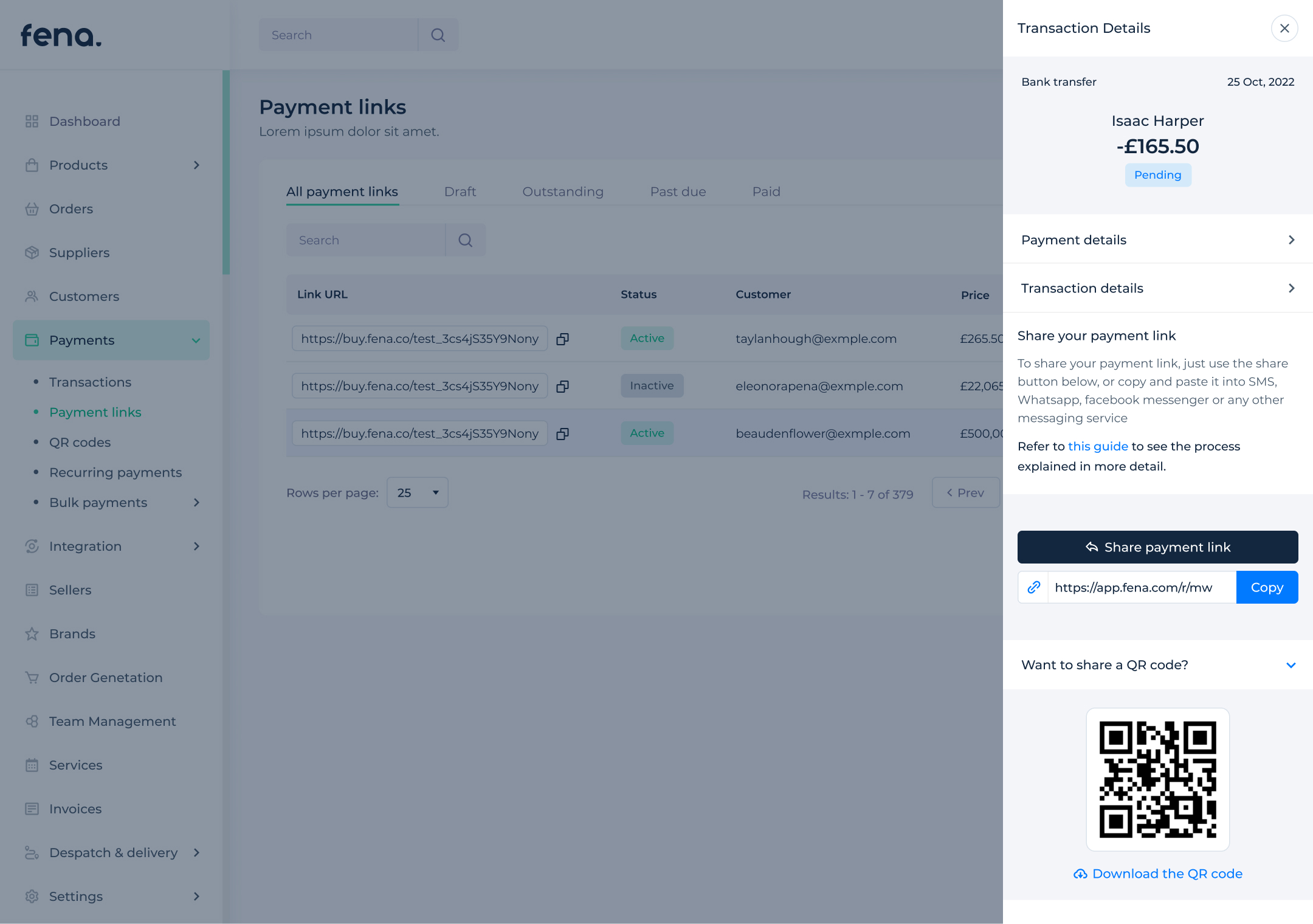Click the this guide hyperlink
Viewport: 1313px width, 924px height.
(1098, 446)
